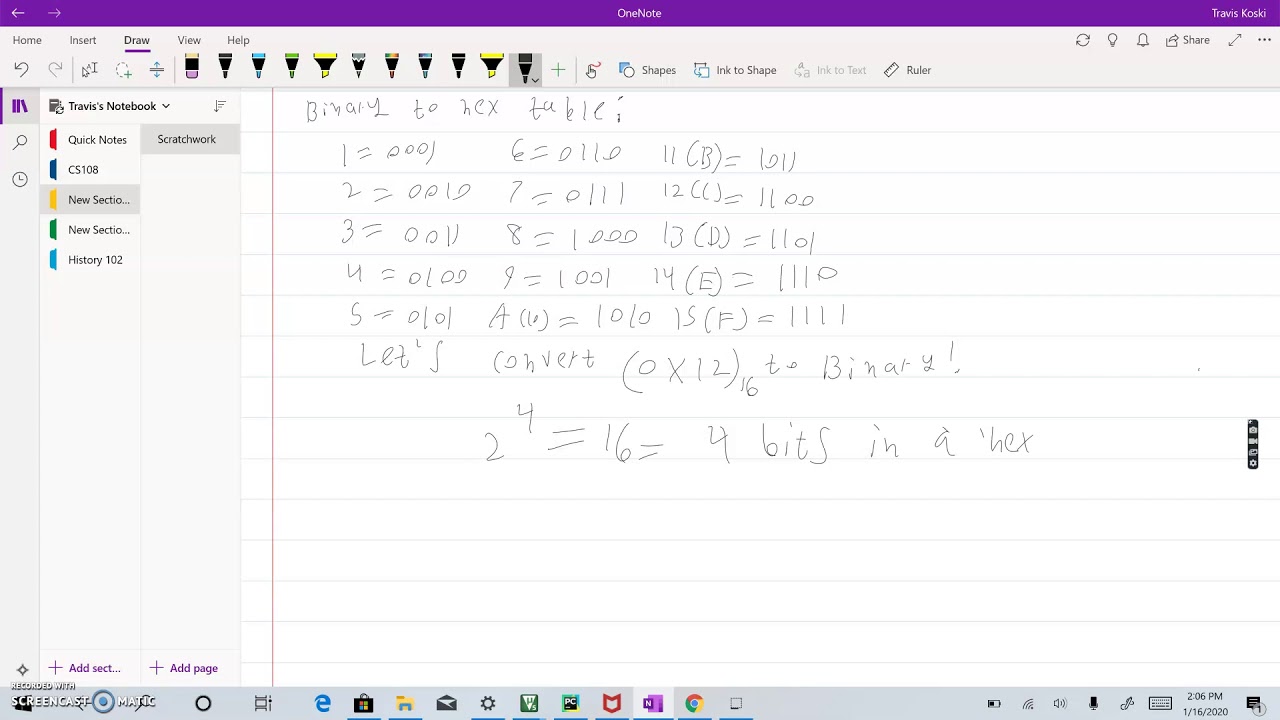1280x720 pixels.
Task: Open the Quick Notes section
Action: (90, 140)
